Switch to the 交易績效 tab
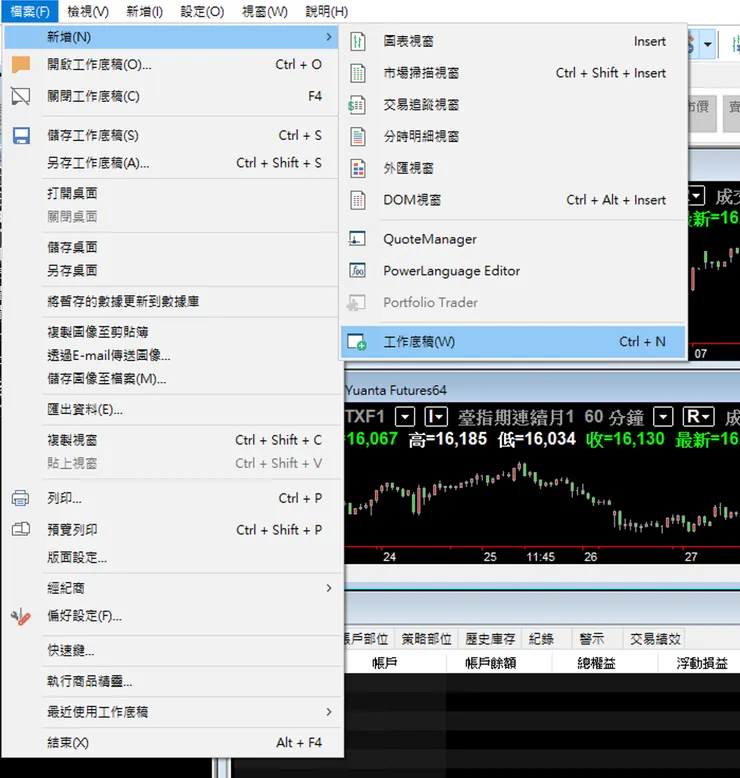The width and height of the screenshot is (740, 778). pyautogui.click(x=655, y=639)
